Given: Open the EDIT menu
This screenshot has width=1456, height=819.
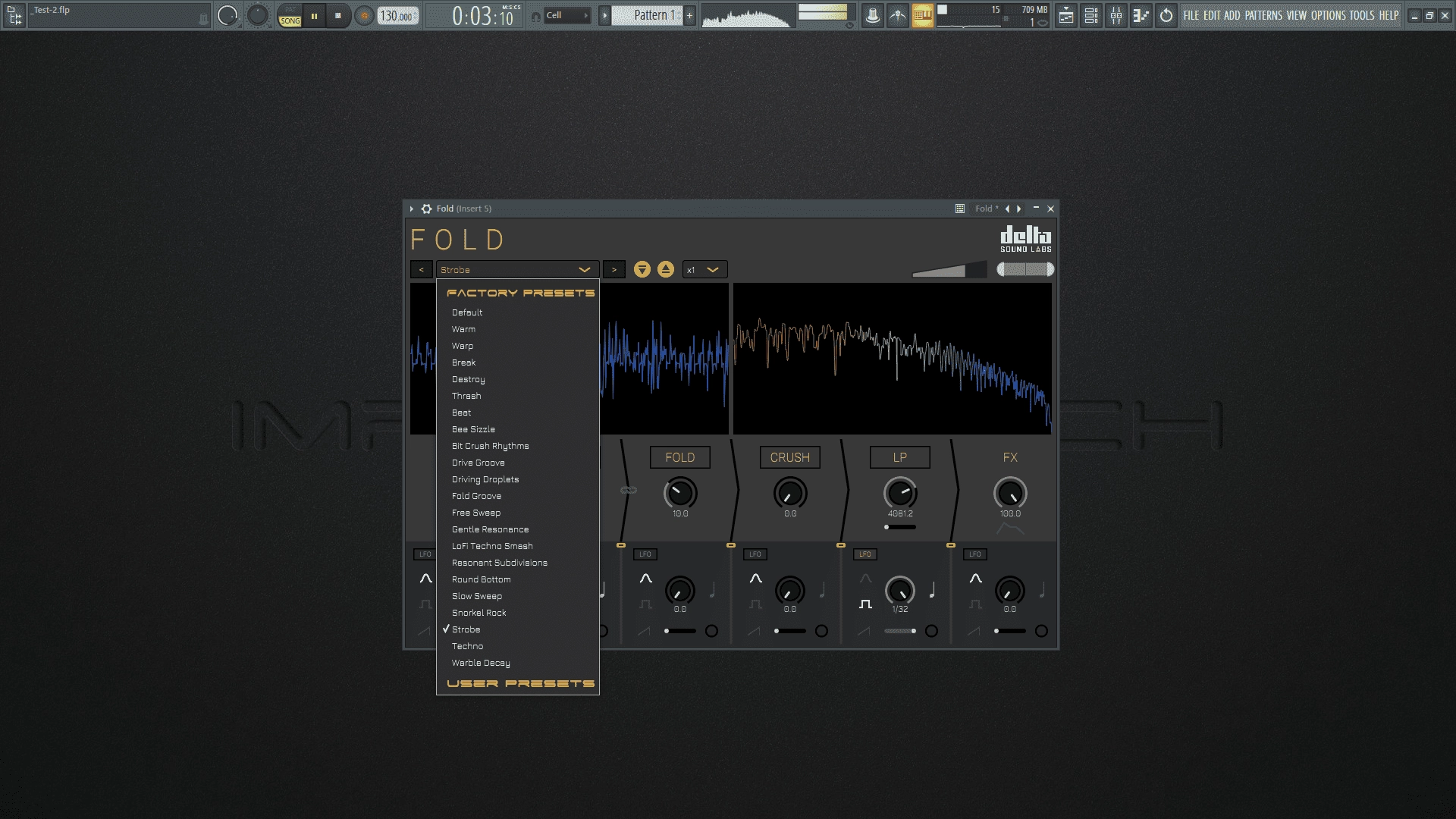Looking at the screenshot, I should [x=1212, y=15].
